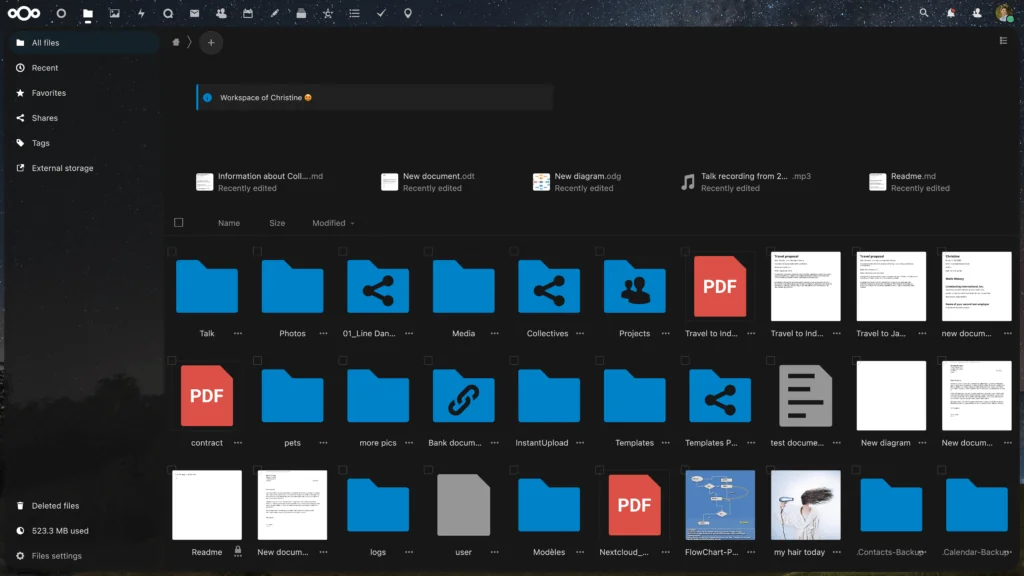Open the Files app icon
1024x576 pixels.
pyautogui.click(x=88, y=13)
